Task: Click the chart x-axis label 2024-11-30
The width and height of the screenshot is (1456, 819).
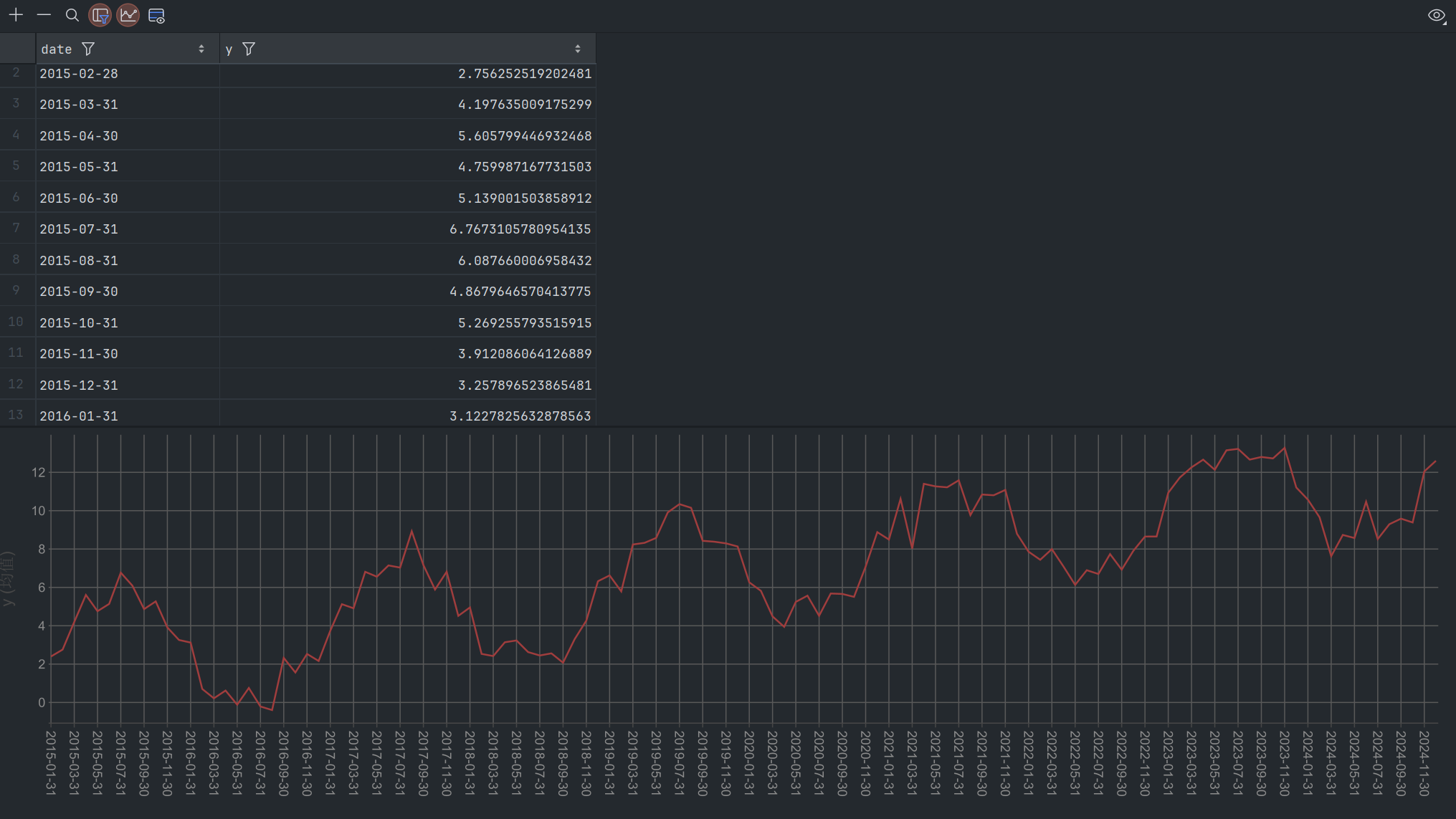Action: 1424,763
